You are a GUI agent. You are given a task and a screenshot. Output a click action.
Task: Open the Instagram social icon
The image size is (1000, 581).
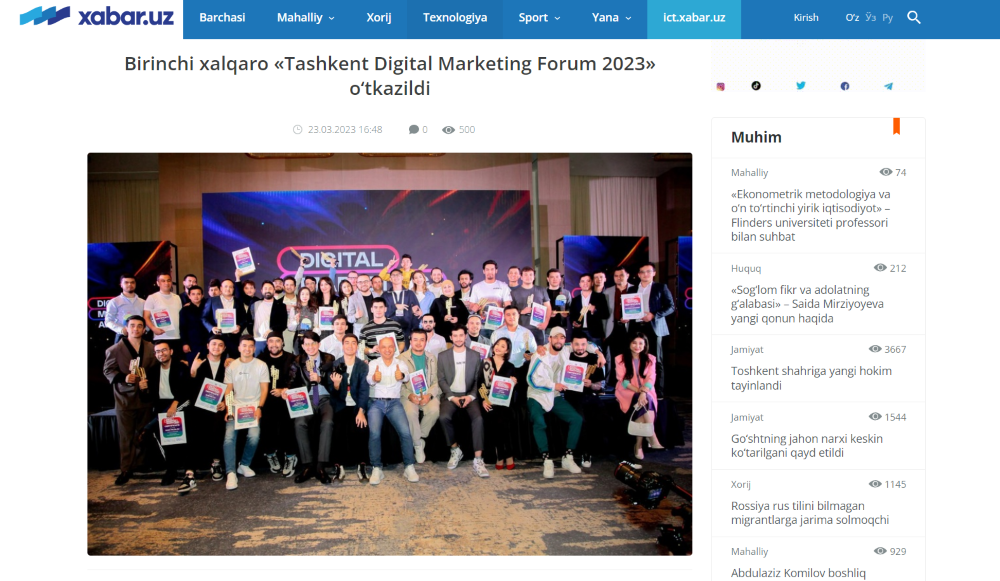pos(721,86)
